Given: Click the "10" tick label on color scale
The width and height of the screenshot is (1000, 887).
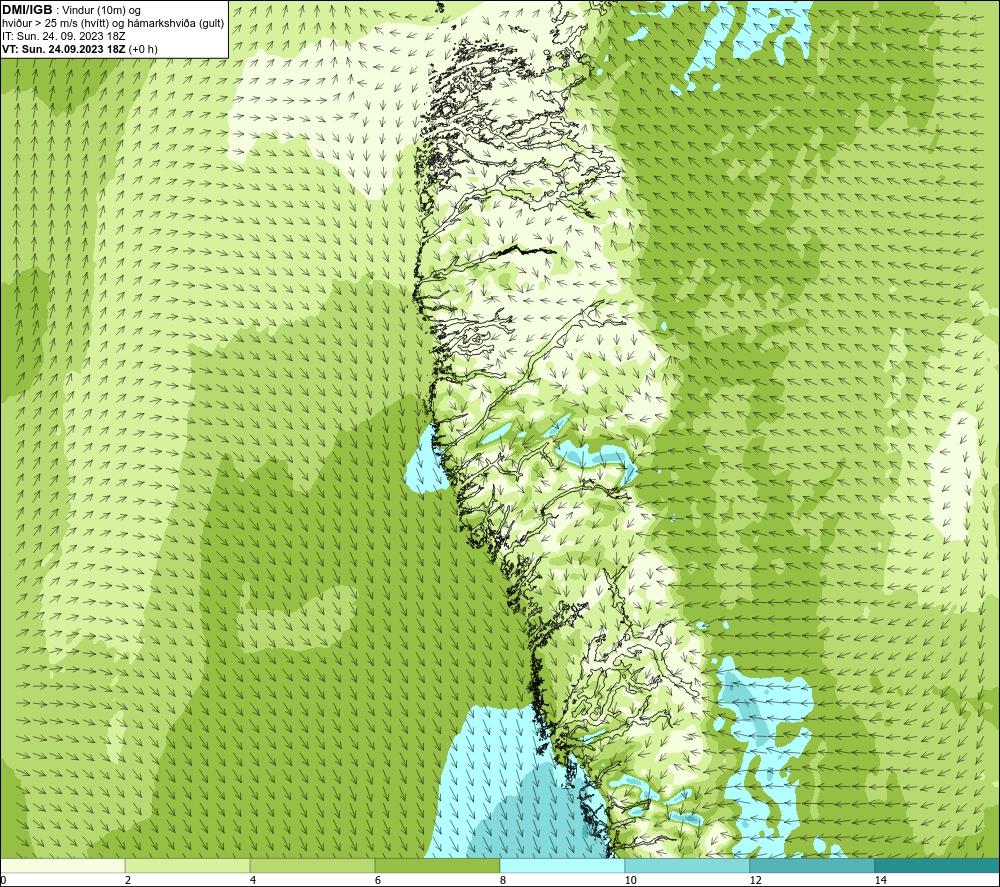Looking at the screenshot, I should click(630, 880).
